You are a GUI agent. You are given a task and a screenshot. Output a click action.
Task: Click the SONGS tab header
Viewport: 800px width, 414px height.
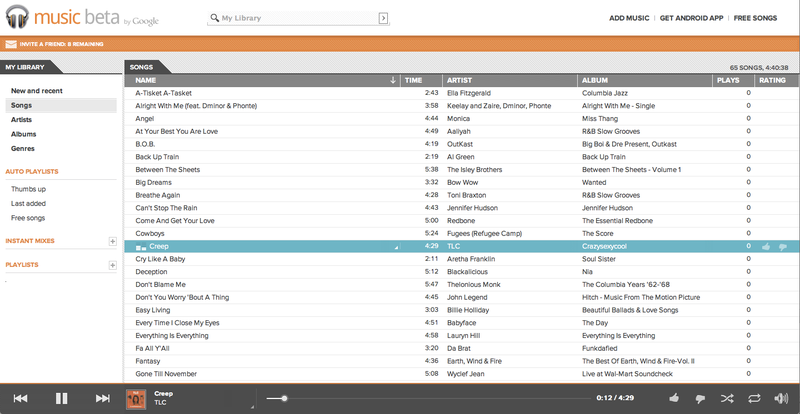coord(141,67)
